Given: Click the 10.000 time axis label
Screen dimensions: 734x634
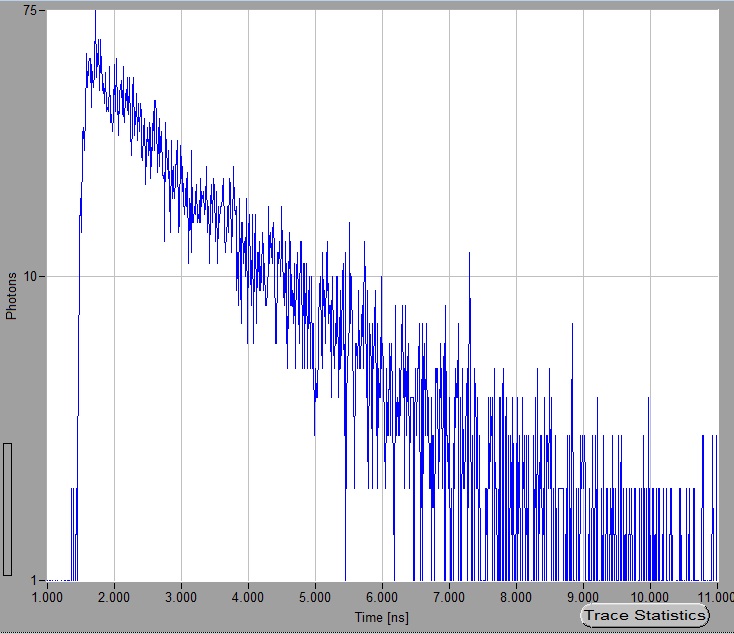Looking at the screenshot, I should pyautogui.click(x=650, y=596).
